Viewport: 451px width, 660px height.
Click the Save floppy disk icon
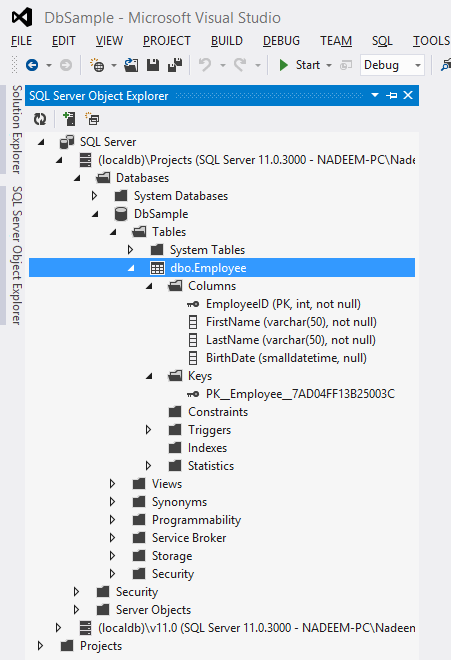coord(153,65)
